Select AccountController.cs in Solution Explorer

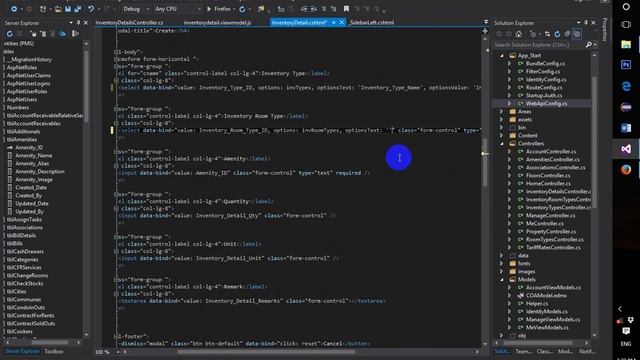tap(551, 151)
